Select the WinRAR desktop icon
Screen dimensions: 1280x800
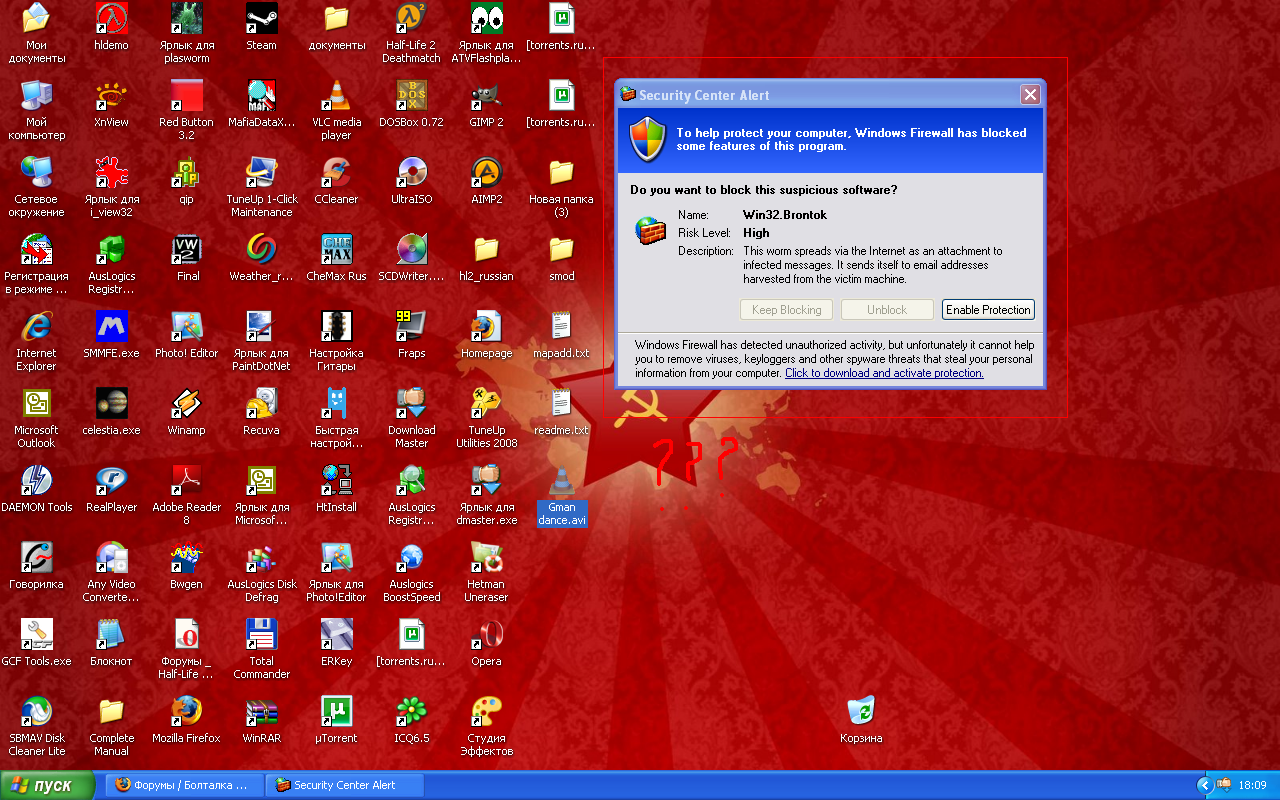[262, 711]
